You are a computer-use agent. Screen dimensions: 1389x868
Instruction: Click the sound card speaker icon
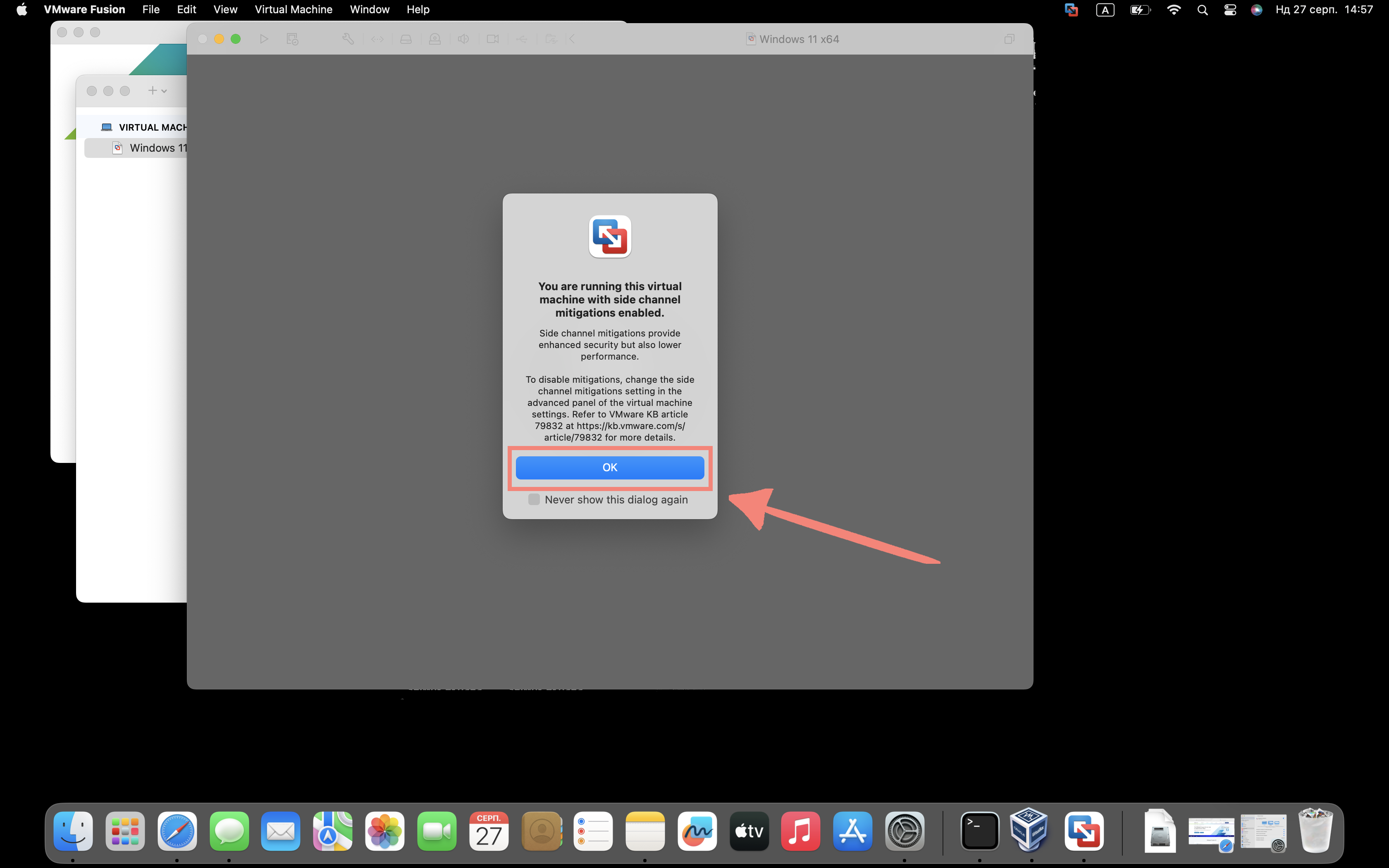[464, 39]
